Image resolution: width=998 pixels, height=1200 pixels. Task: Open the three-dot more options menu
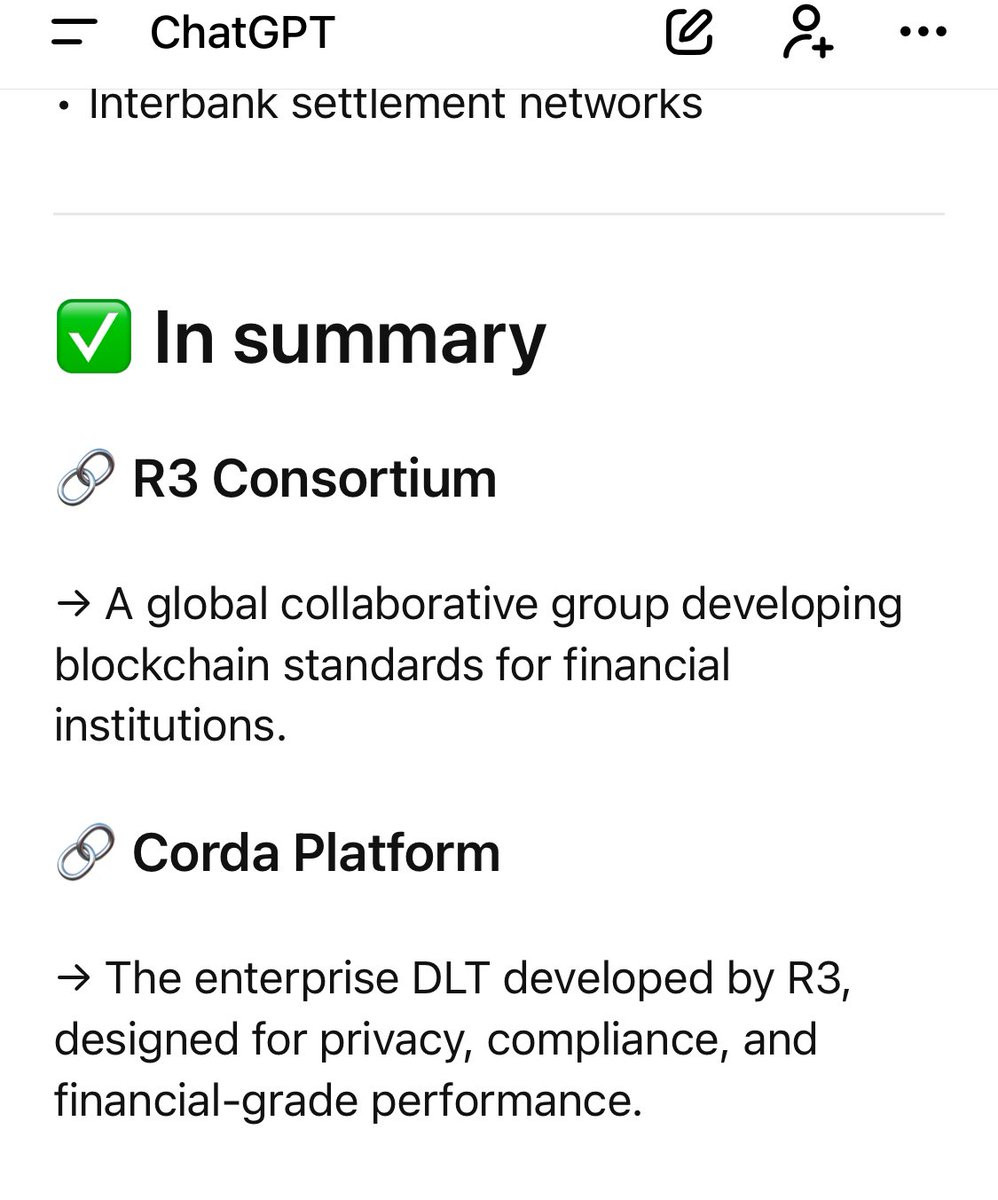[922, 32]
